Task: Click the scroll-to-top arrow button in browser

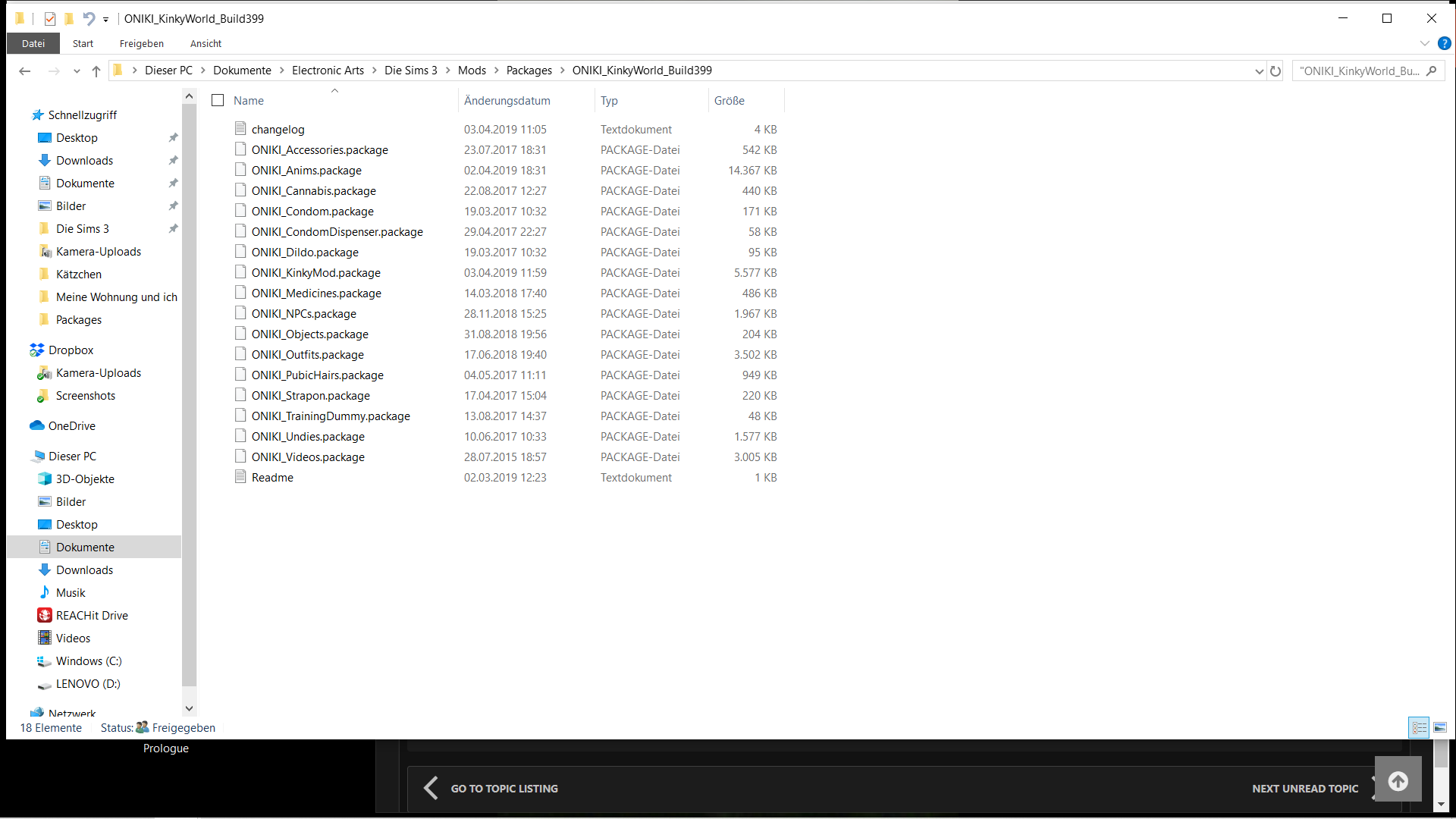Action: click(1398, 780)
